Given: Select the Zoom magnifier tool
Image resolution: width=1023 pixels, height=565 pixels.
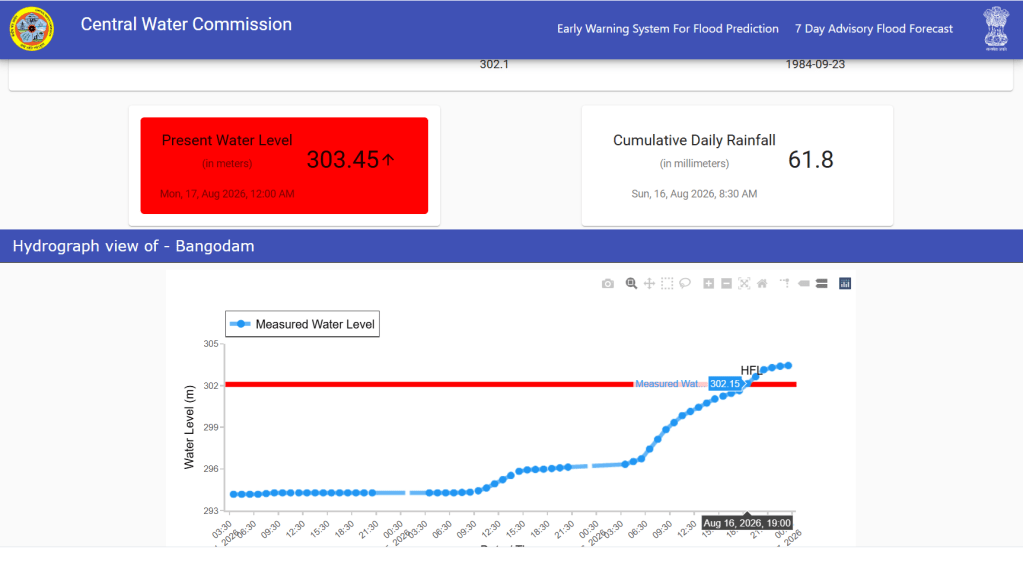Looking at the screenshot, I should [631, 283].
